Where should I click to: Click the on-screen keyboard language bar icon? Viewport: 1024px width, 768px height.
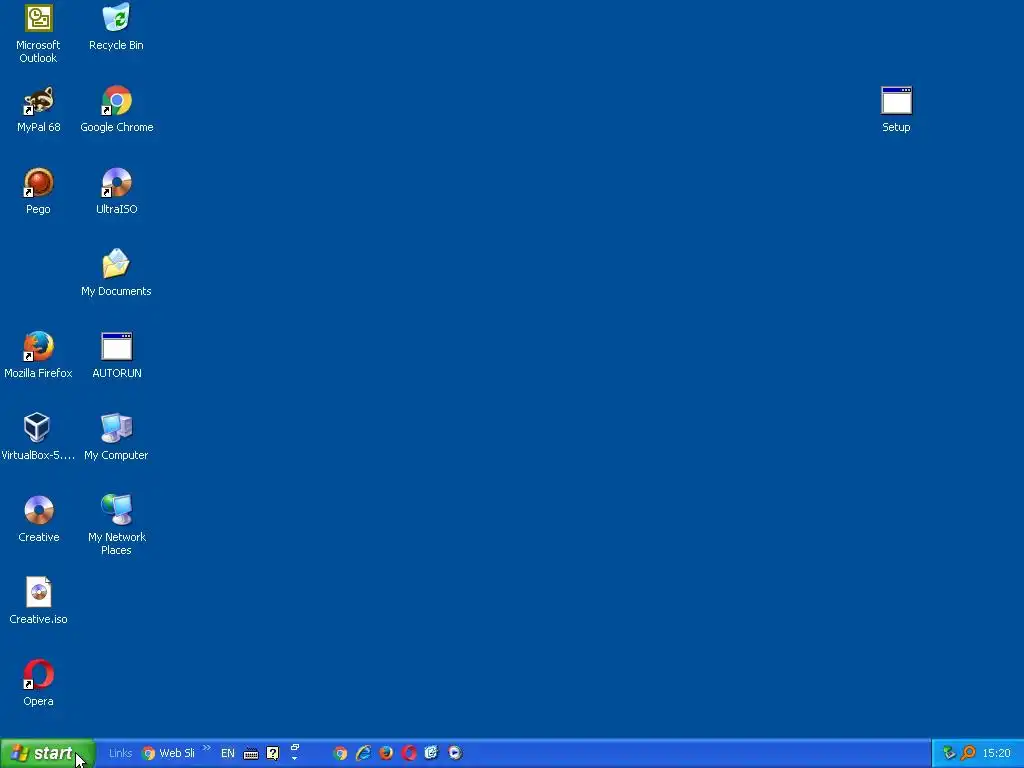point(251,754)
